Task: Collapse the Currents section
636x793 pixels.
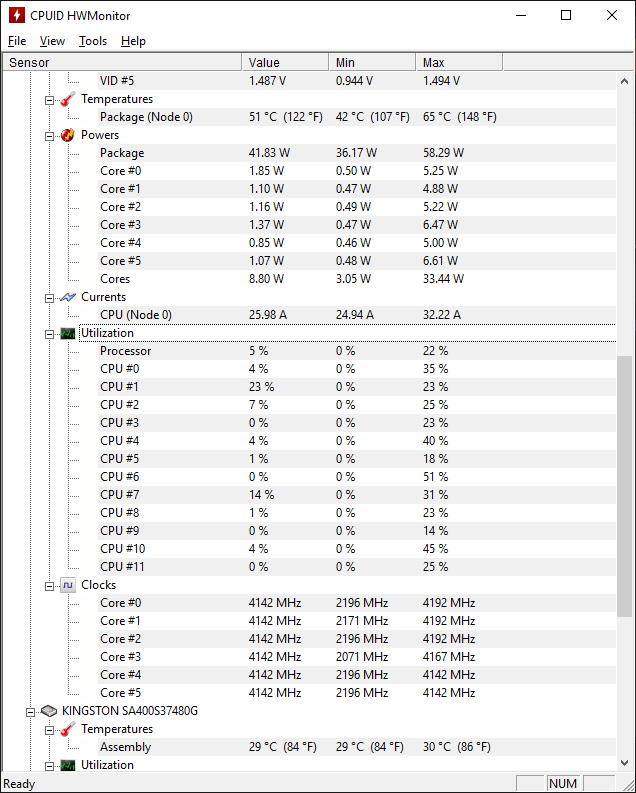Action: coord(49,298)
